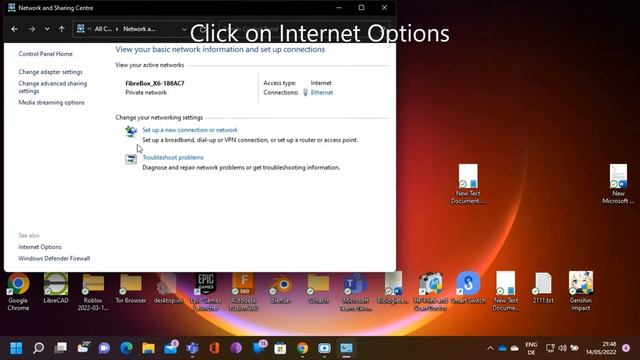
Task: Select the Roblox 2022-03-1 folder on desktop
Action: pyautogui.click(x=93, y=291)
